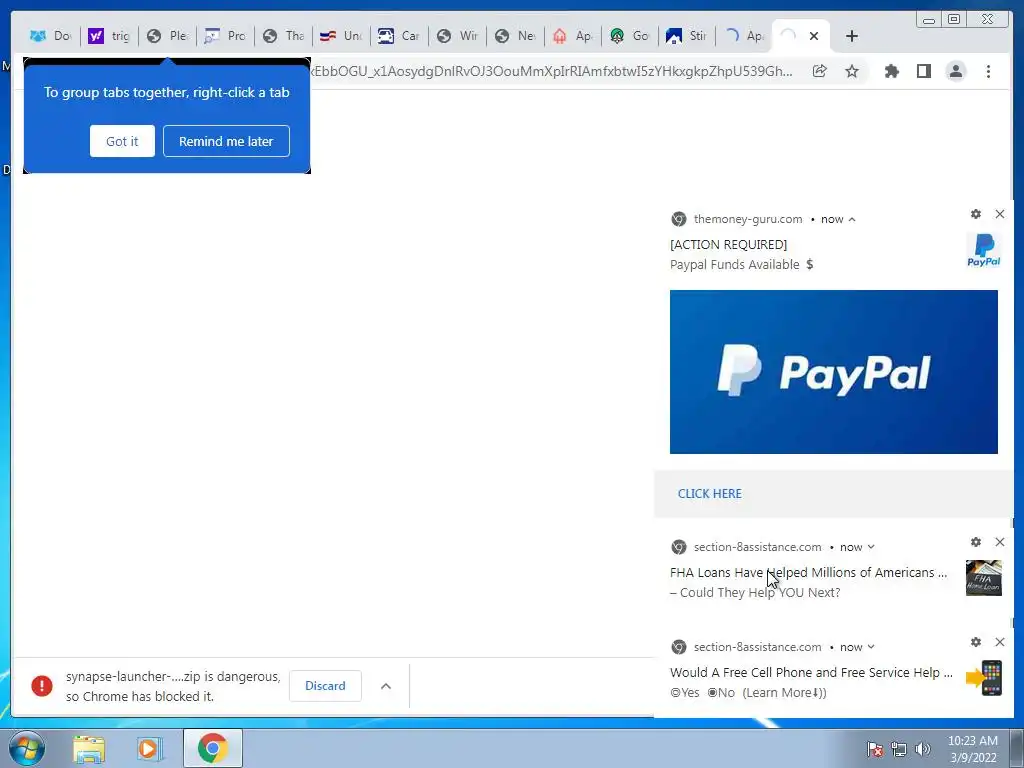Click the red dangerous download warning icon
The height and width of the screenshot is (768, 1024).
pyautogui.click(x=42, y=686)
